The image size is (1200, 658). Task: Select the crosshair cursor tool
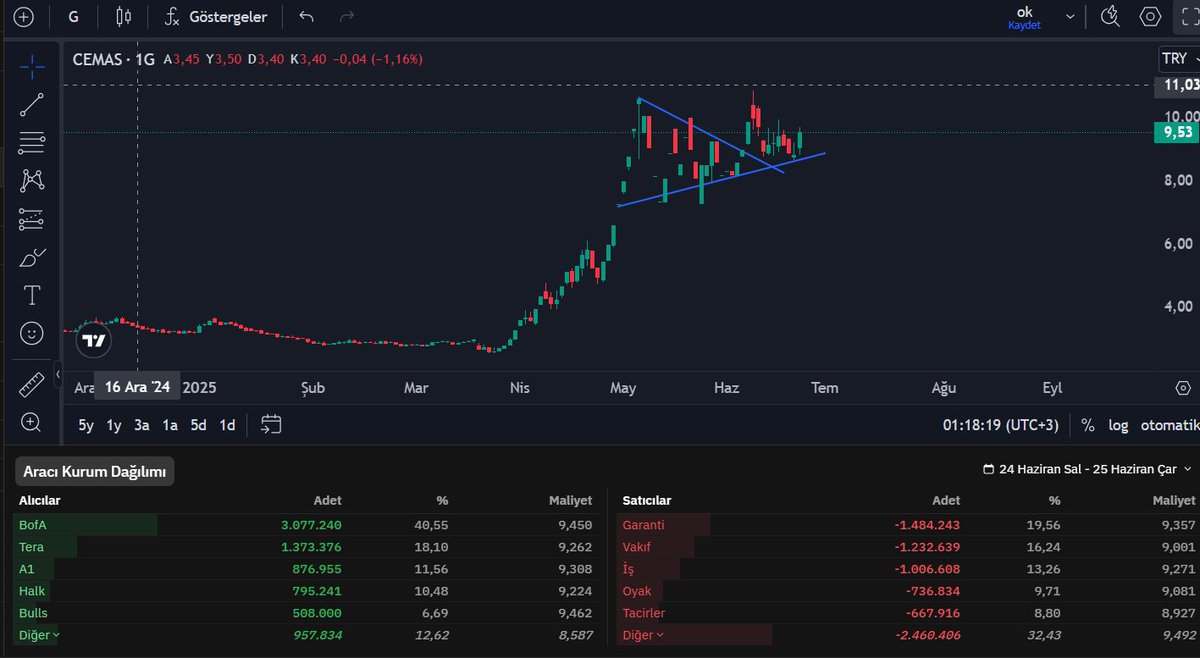(x=32, y=67)
